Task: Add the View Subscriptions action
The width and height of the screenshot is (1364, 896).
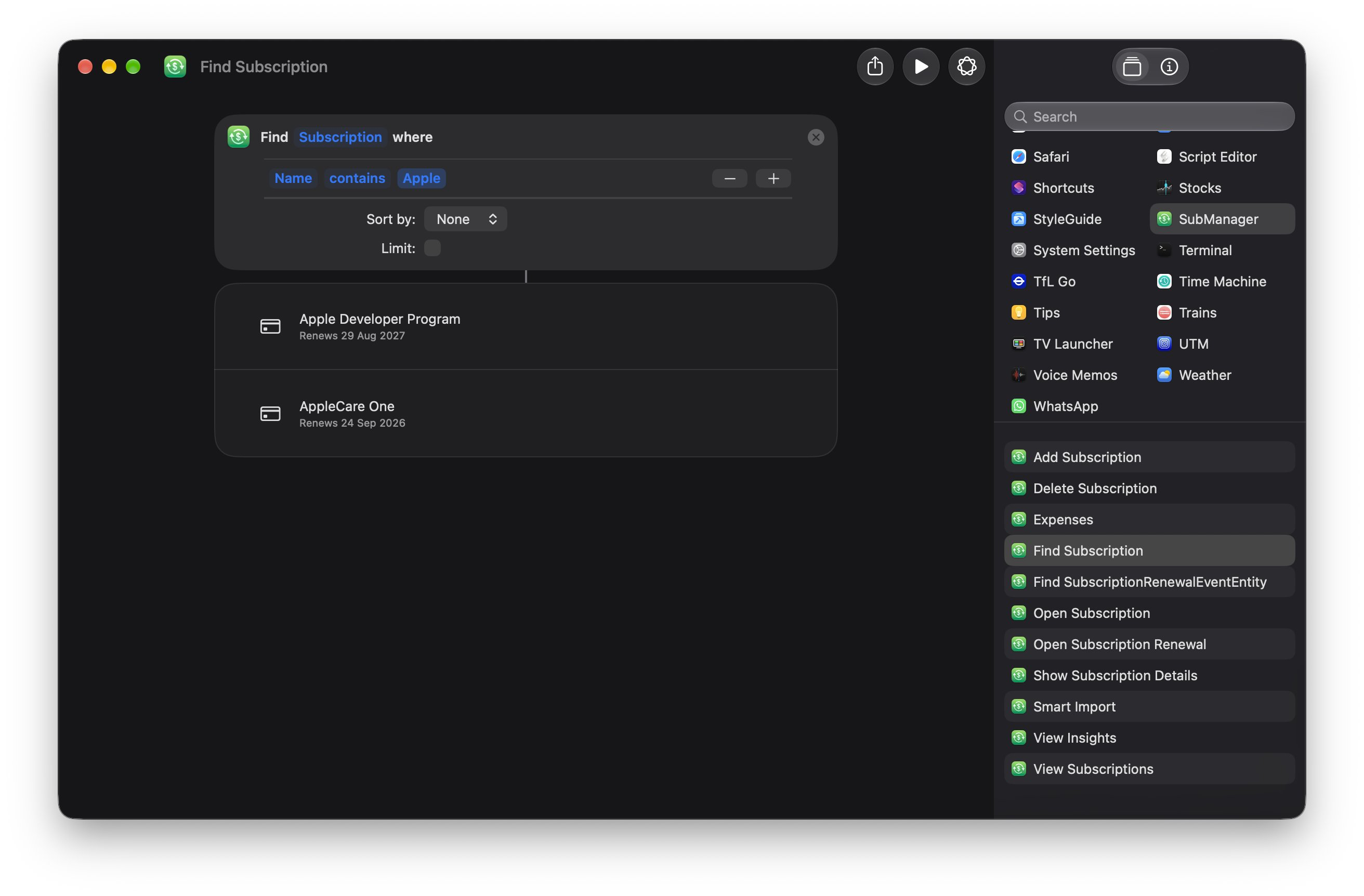Action: (1149, 769)
